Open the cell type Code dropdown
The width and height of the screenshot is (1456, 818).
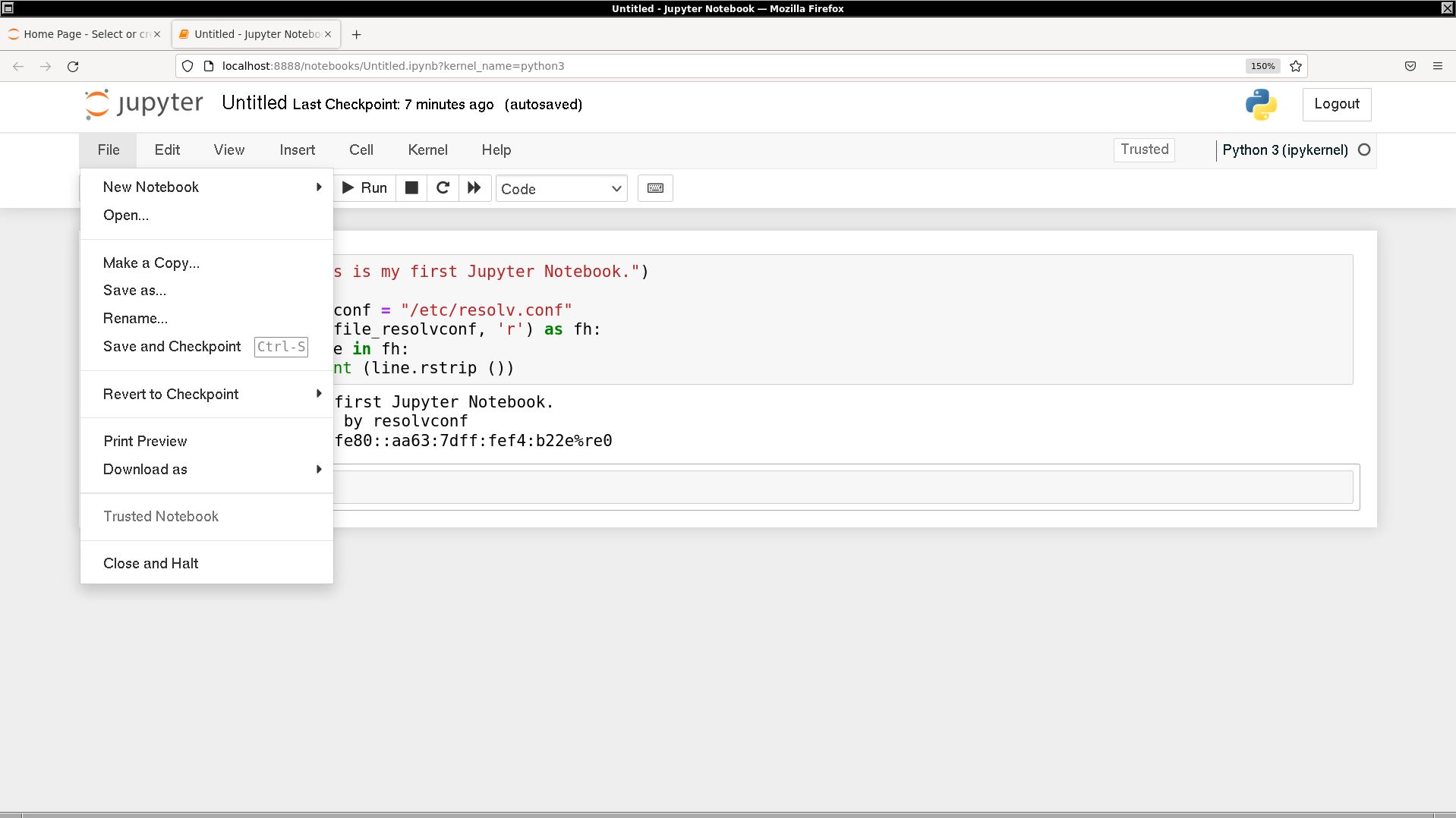[x=561, y=189]
